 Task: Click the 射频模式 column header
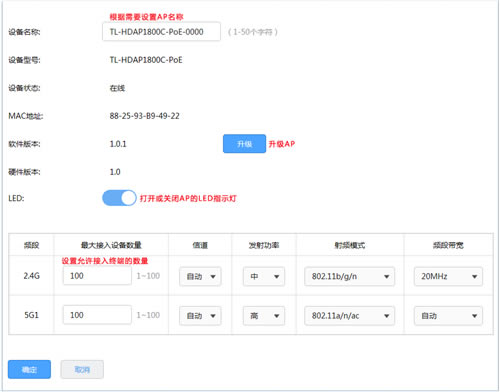[x=350, y=245]
